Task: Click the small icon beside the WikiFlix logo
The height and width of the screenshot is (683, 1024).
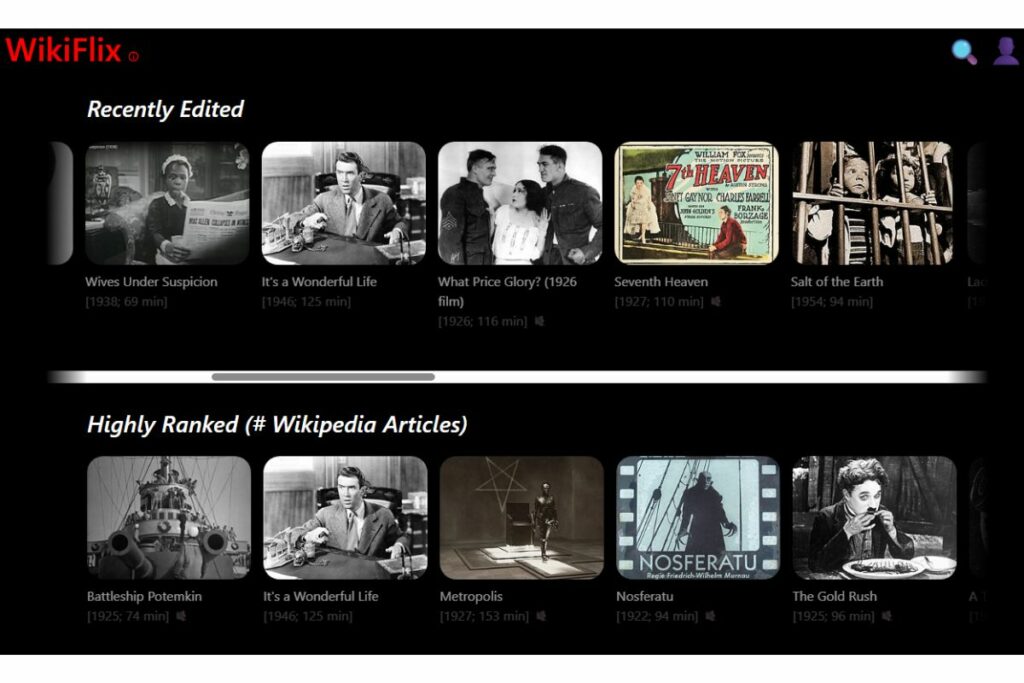Action: click(136, 53)
